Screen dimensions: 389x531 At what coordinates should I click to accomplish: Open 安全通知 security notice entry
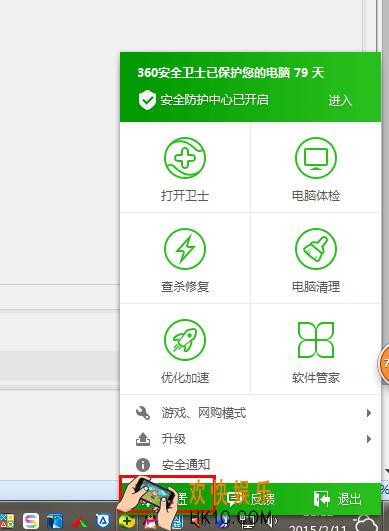pyautogui.click(x=251, y=464)
